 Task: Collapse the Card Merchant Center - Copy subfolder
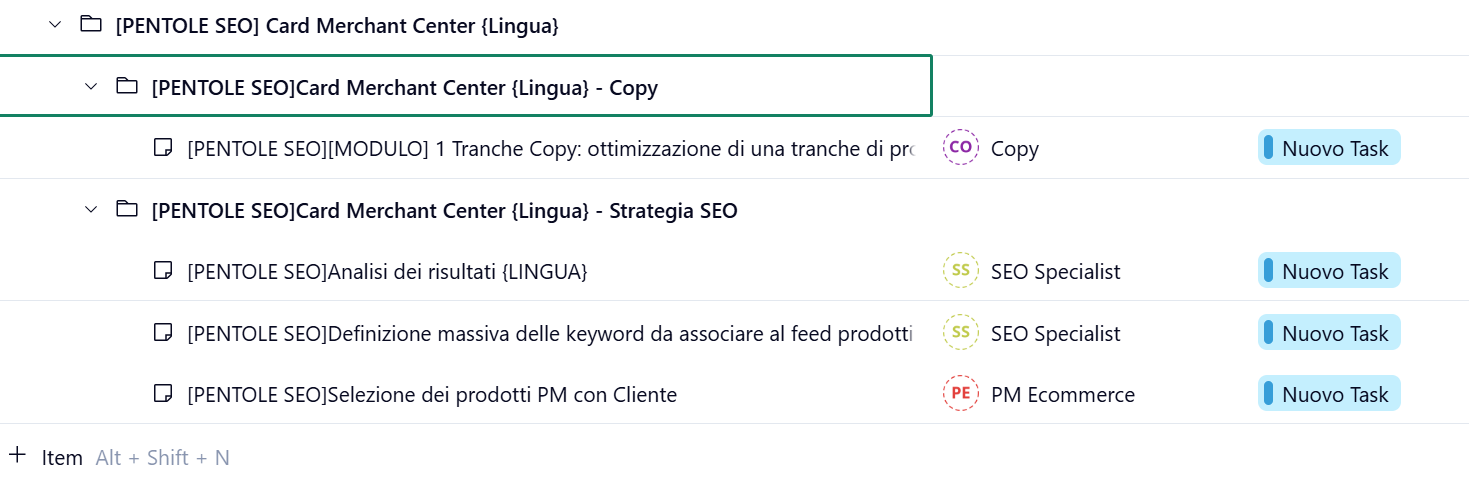click(91, 87)
